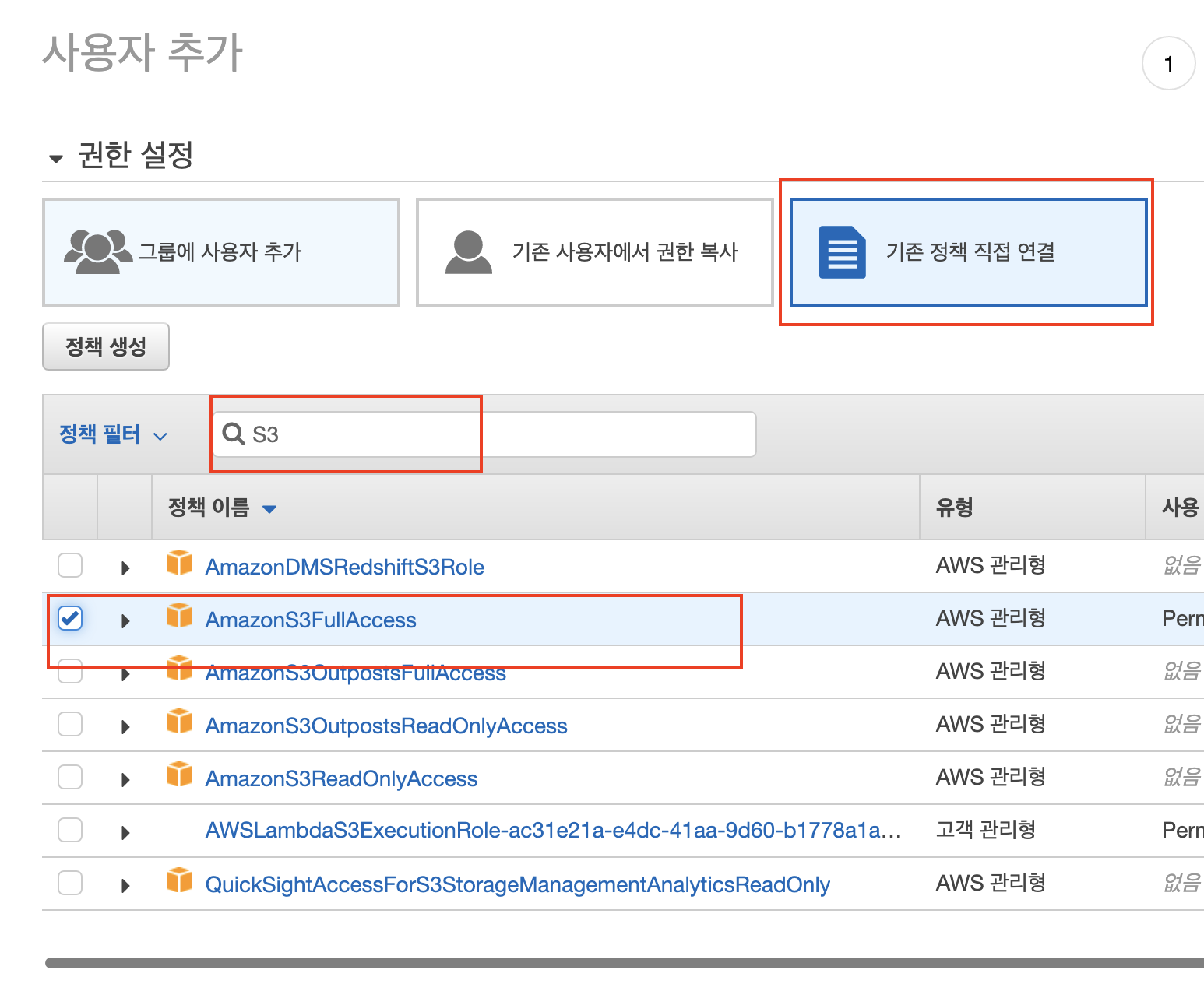Viewport: 1204px width, 998px height.
Task: Select 기존 사용자에서 권한 복사 option
Action: click(x=595, y=252)
